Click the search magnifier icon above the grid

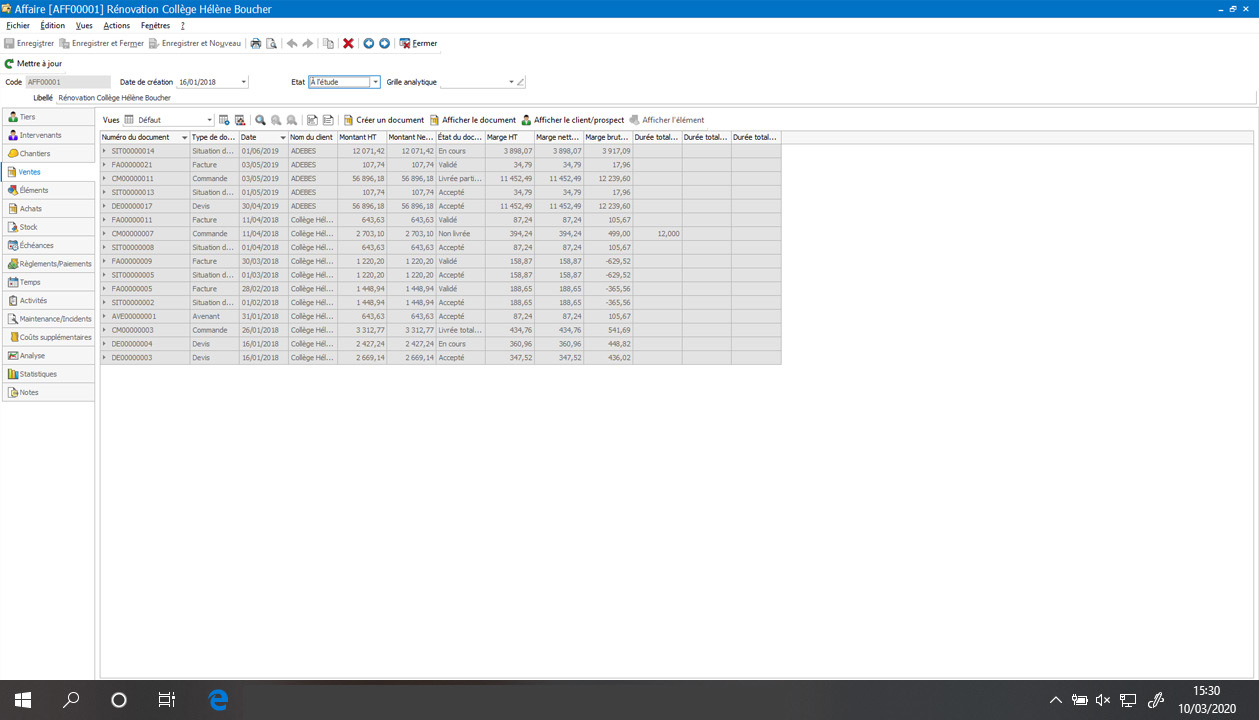point(261,120)
